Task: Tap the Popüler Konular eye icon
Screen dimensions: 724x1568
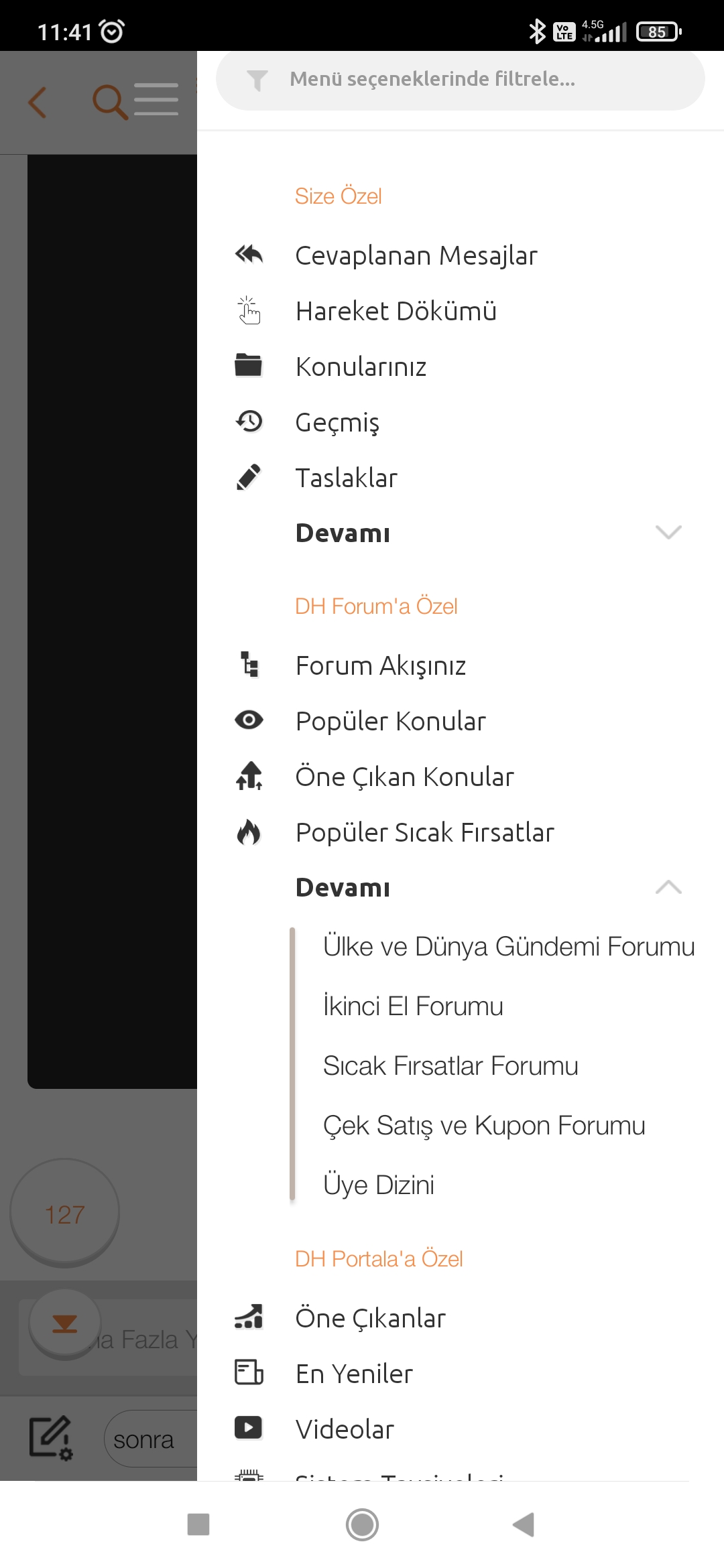Action: [x=249, y=720]
